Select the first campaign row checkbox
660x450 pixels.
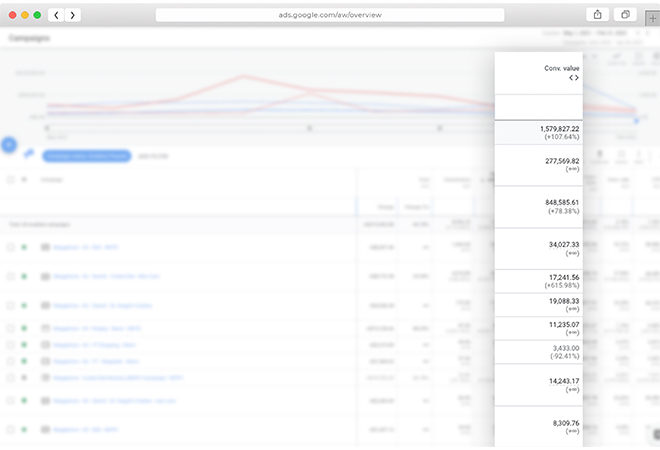(x=10, y=247)
